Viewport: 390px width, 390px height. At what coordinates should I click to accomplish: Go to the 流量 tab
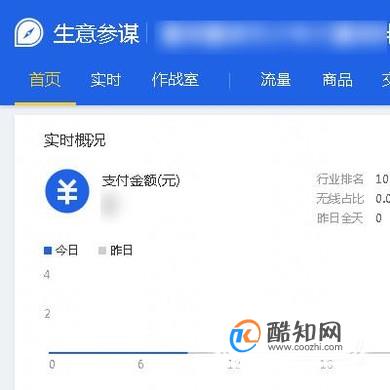coord(276,80)
